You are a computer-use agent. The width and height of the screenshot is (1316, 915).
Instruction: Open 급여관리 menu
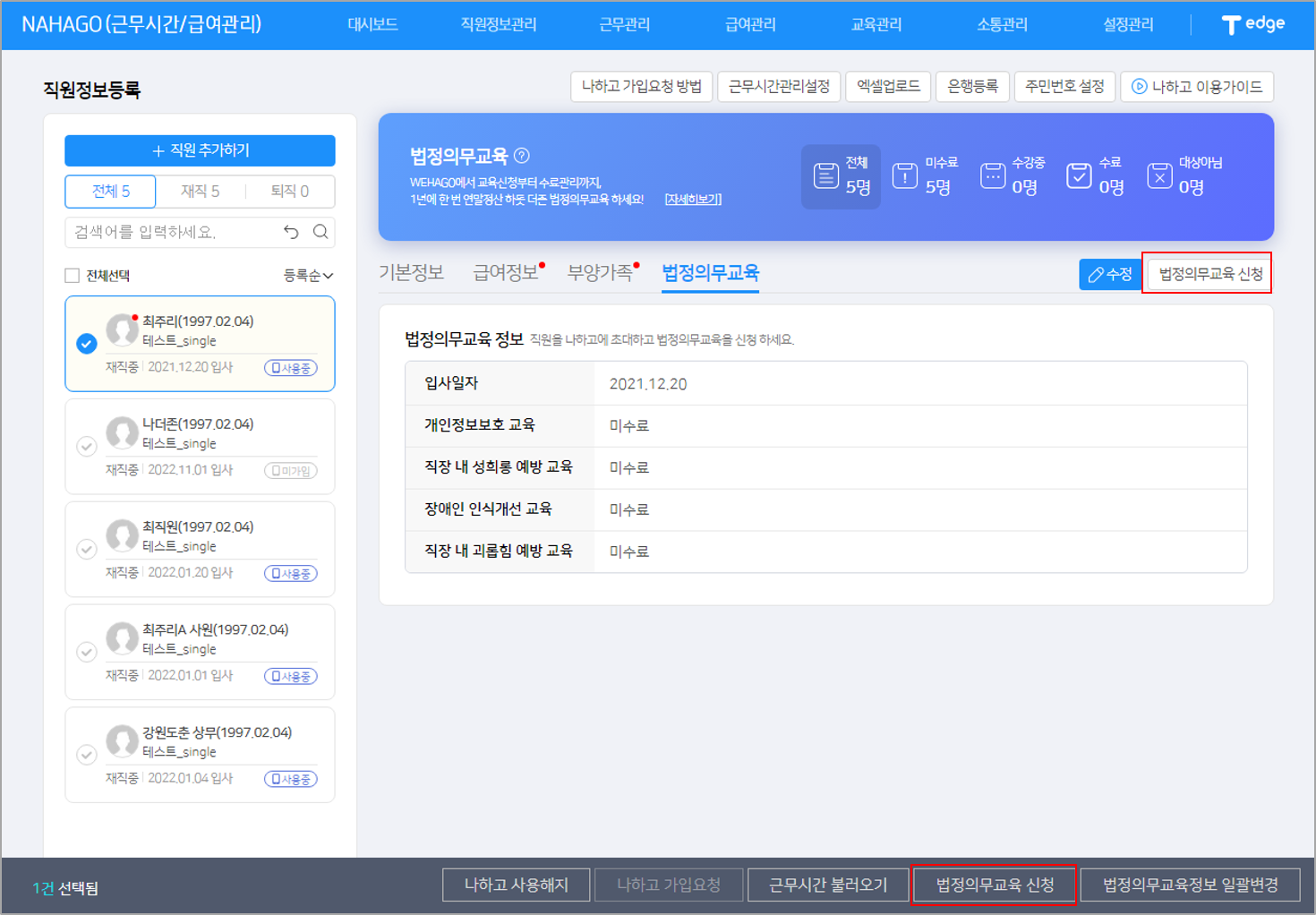tap(750, 25)
